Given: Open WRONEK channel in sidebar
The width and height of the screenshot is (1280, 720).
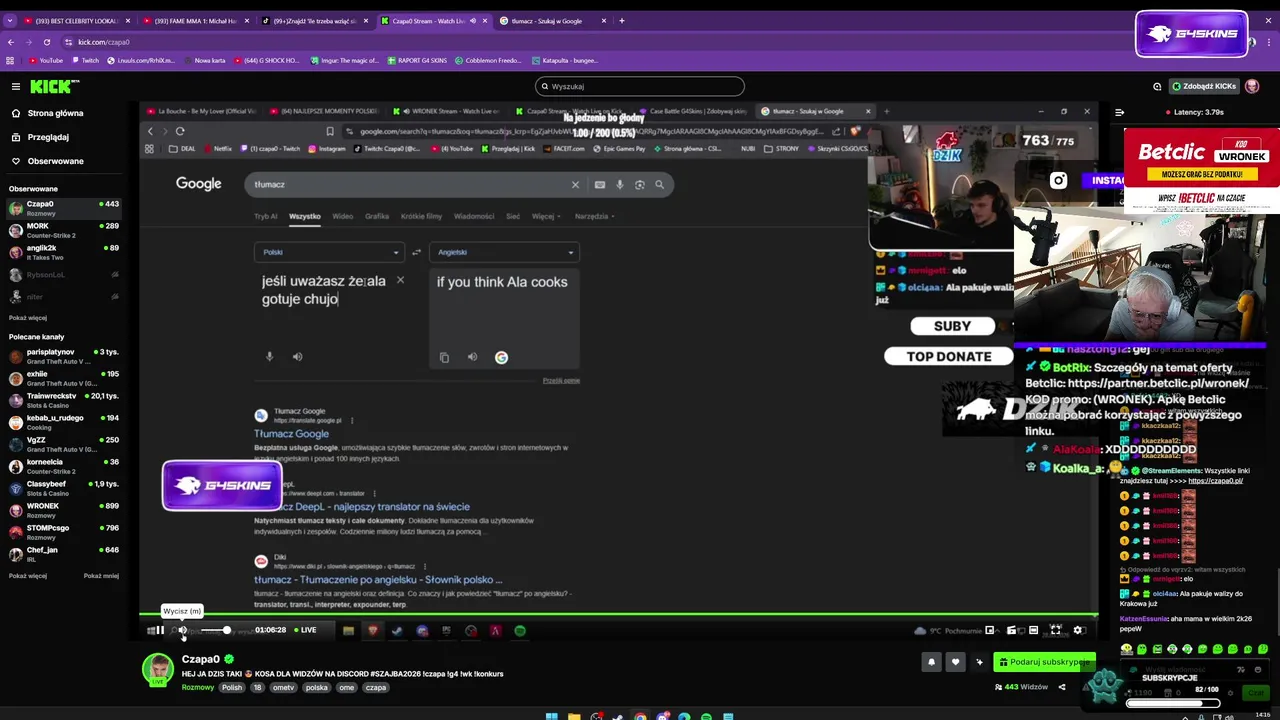Looking at the screenshot, I should (64, 510).
